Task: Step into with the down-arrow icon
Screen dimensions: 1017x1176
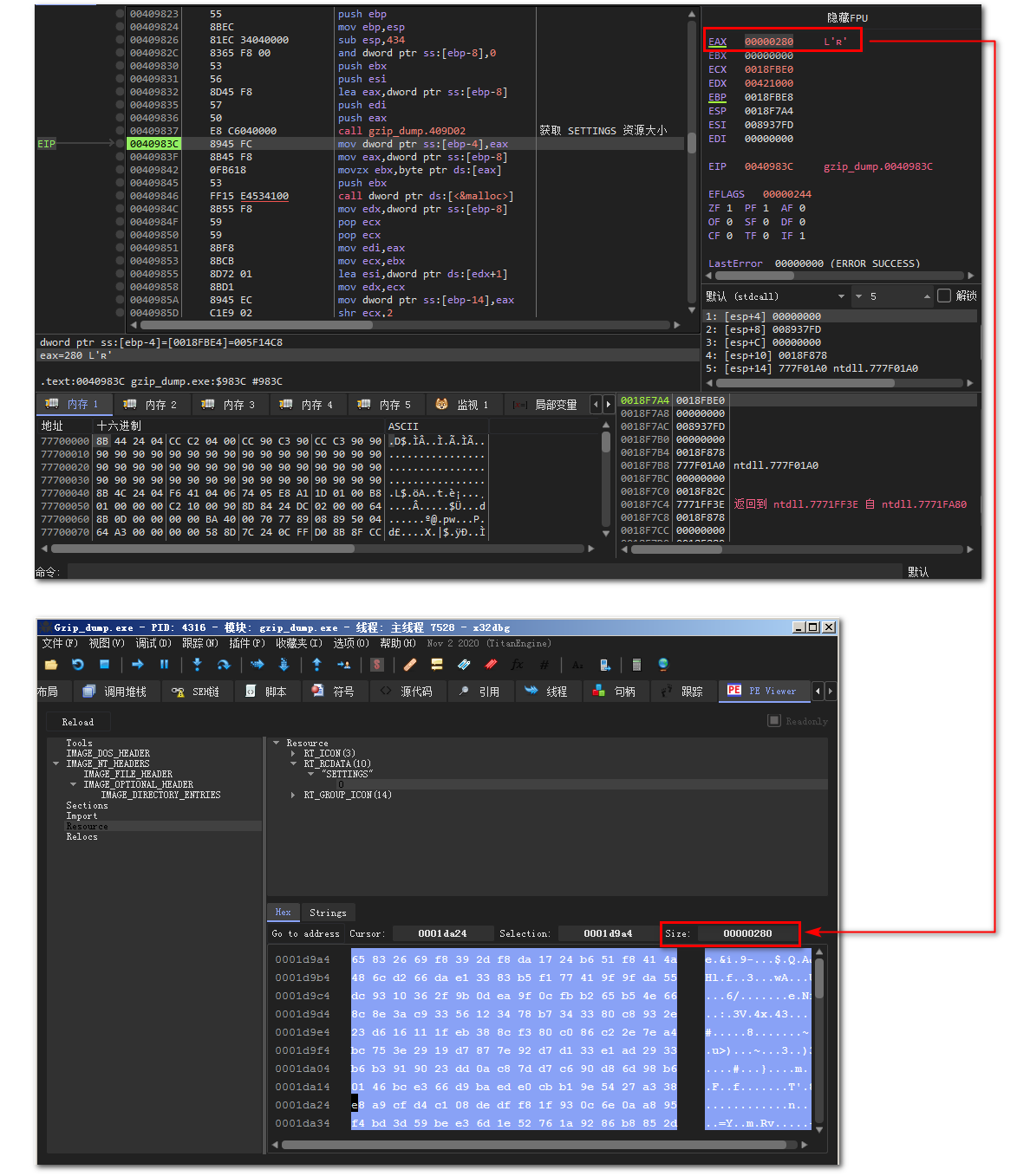Action: (x=197, y=665)
